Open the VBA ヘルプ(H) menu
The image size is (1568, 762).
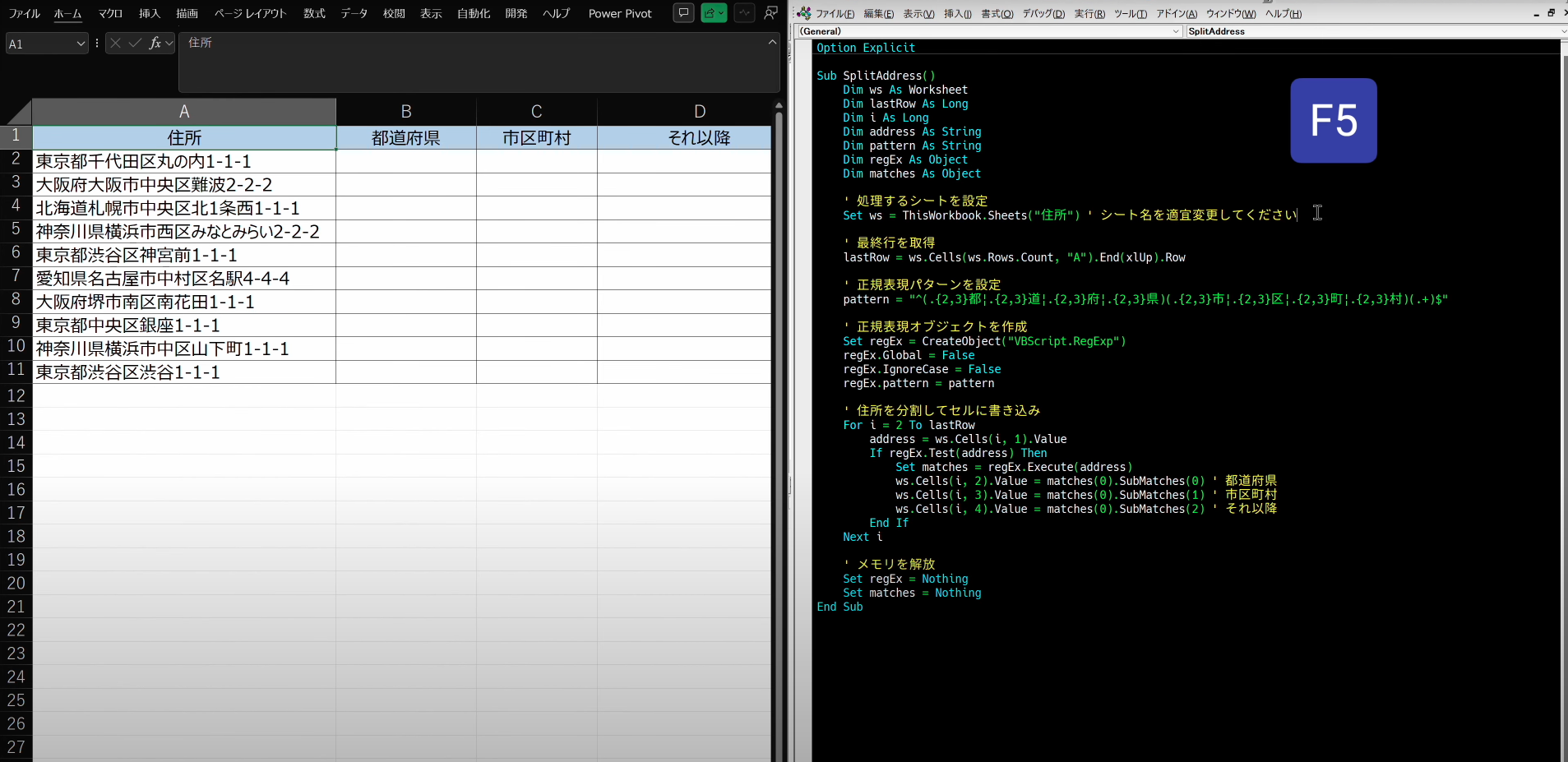click(1283, 14)
